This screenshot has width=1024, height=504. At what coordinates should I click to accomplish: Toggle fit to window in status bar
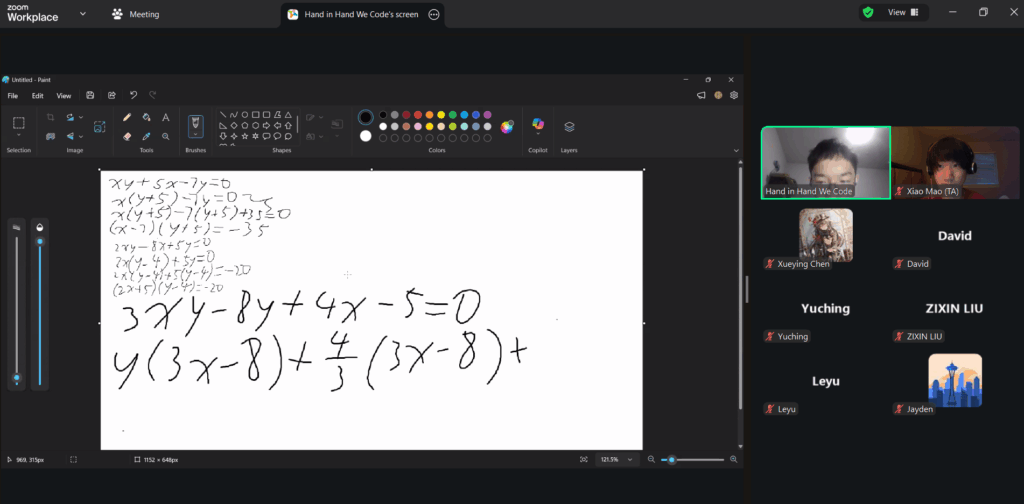584,459
